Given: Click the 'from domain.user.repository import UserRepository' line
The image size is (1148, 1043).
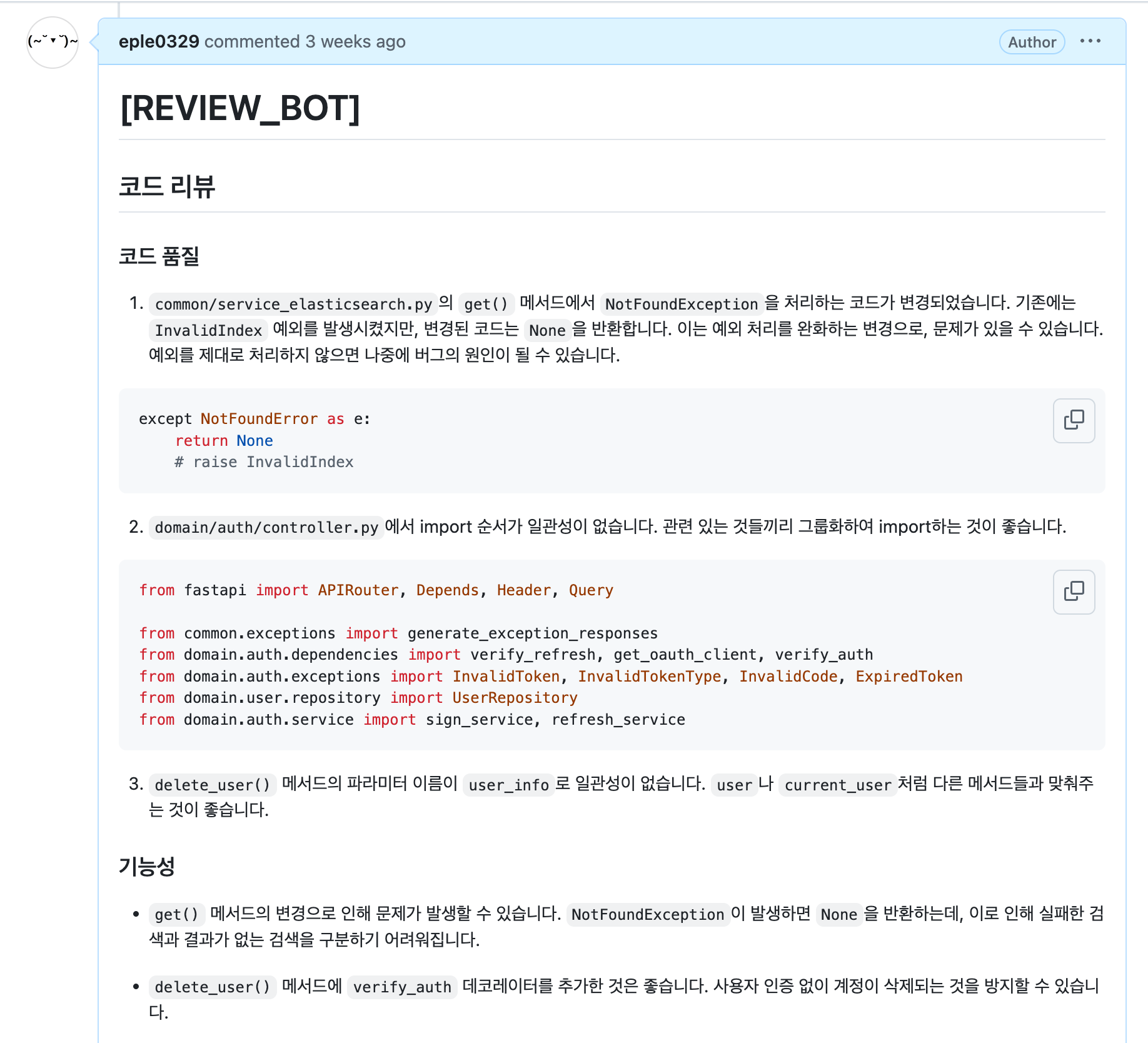Looking at the screenshot, I should coord(358,697).
